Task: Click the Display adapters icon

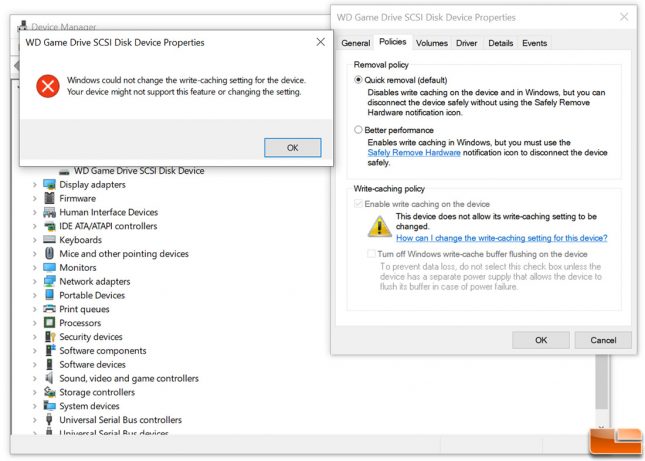Action: pyautogui.click(x=49, y=184)
